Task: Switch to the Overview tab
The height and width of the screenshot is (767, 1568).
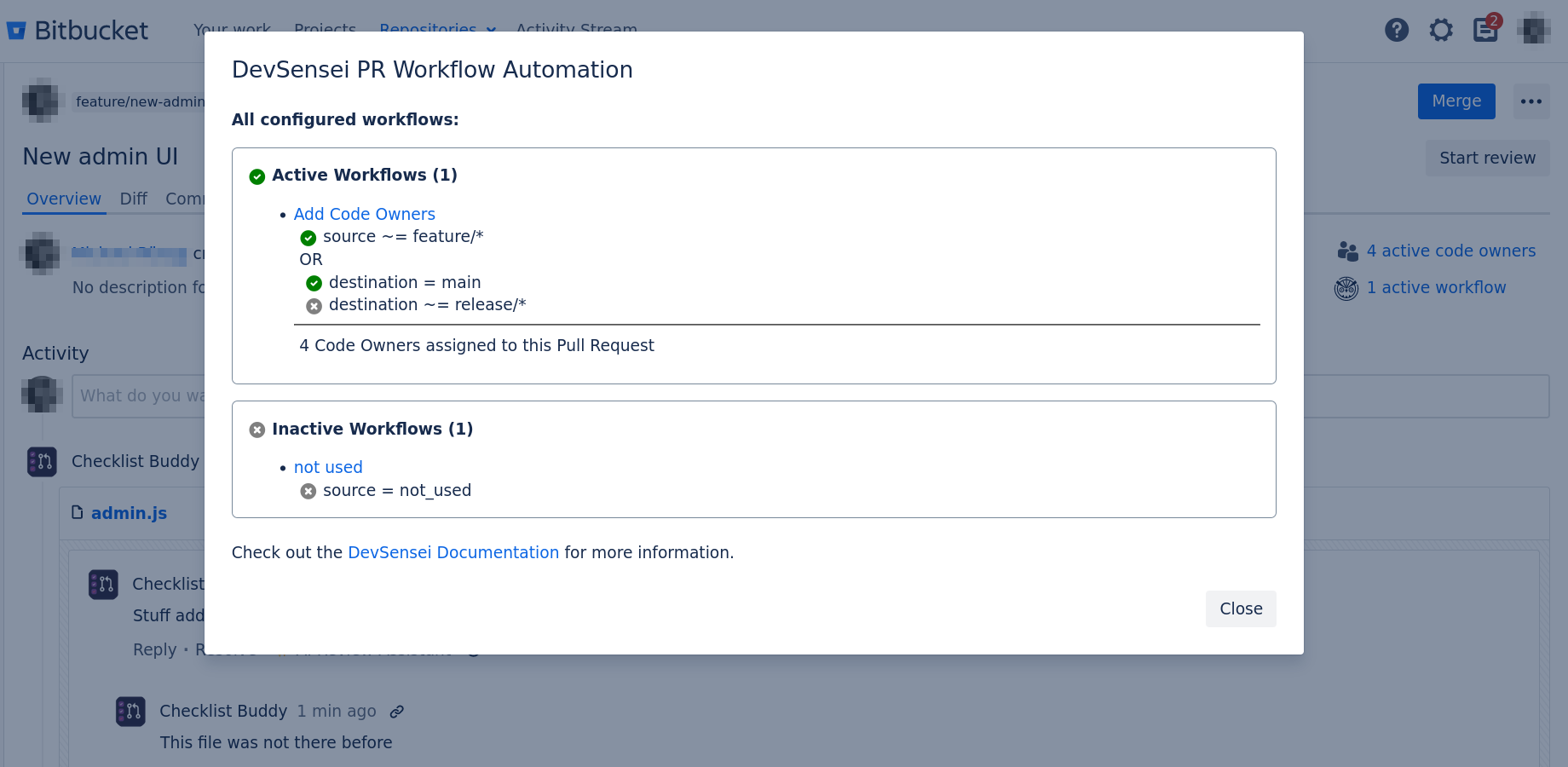Action: 64,199
